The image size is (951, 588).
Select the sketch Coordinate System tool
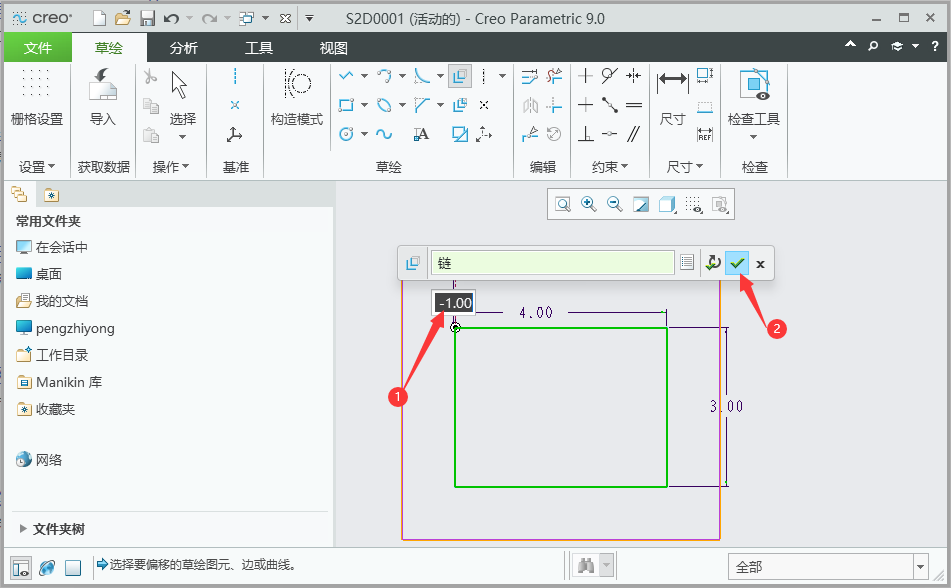pos(484,134)
